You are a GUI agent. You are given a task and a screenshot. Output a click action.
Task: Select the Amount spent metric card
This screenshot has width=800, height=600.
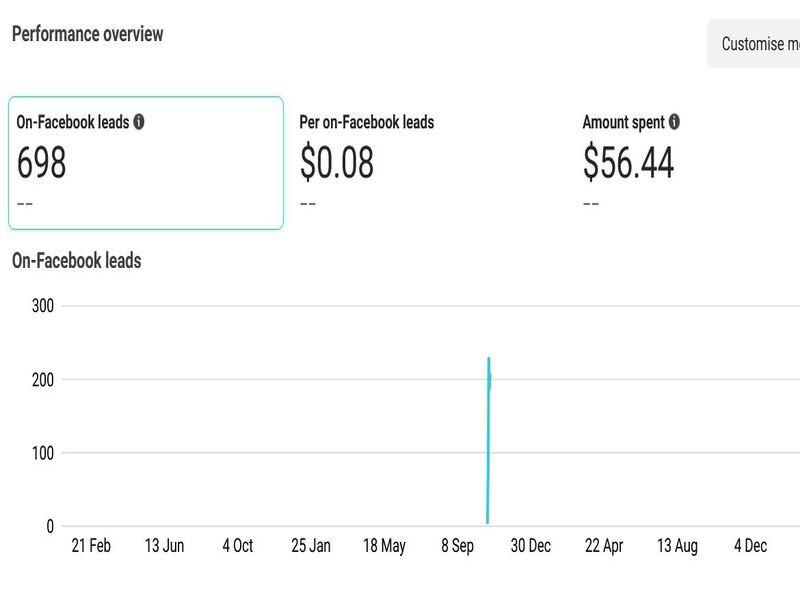(690, 163)
